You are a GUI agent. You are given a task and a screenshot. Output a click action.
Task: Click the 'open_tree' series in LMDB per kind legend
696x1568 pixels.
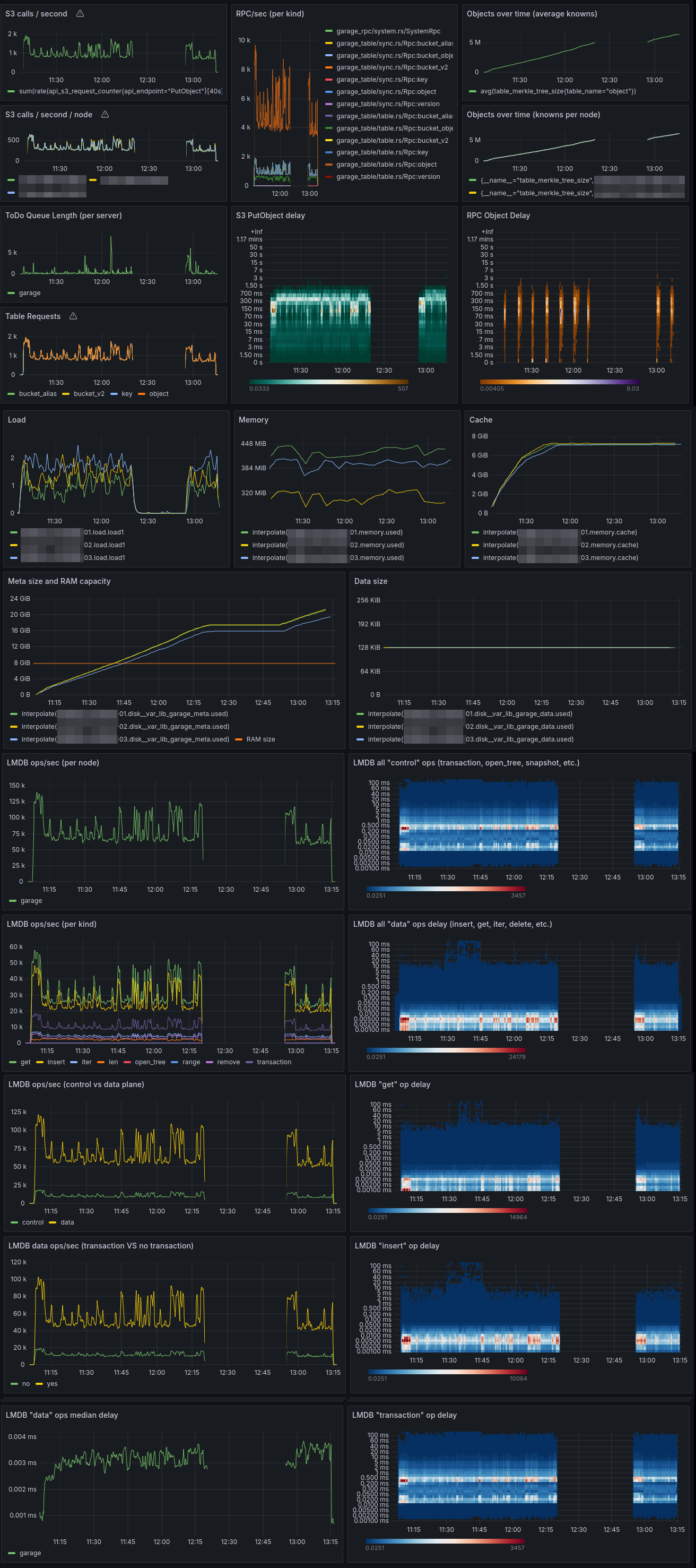click(150, 1062)
